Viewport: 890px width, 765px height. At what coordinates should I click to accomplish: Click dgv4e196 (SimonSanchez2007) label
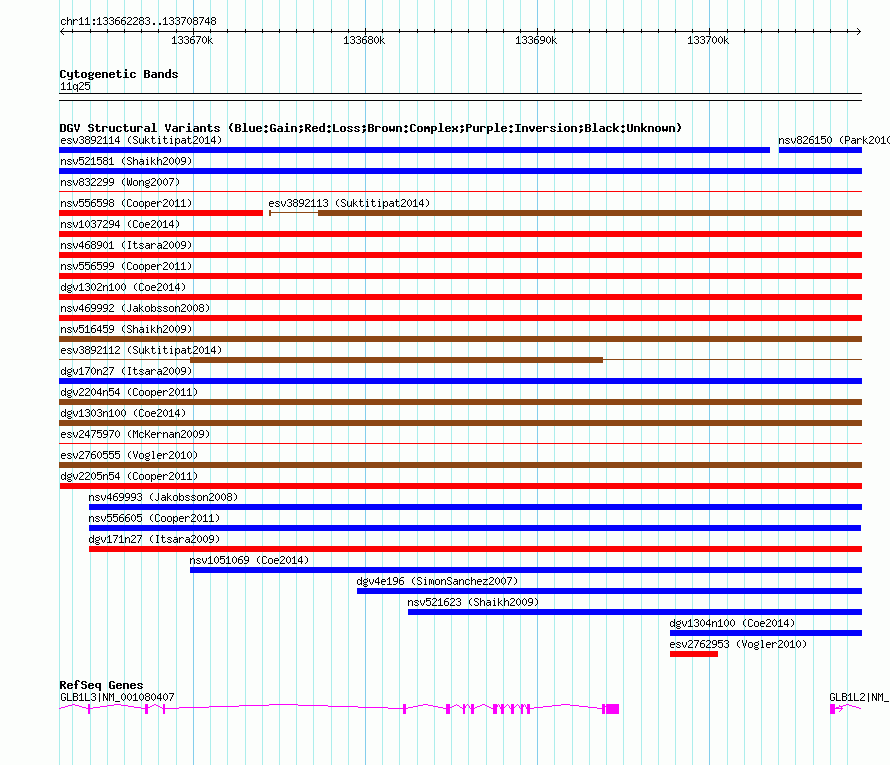437,581
